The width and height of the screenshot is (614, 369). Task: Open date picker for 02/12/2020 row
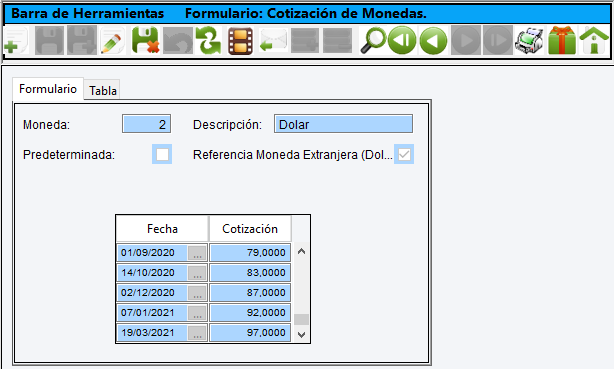point(197,293)
